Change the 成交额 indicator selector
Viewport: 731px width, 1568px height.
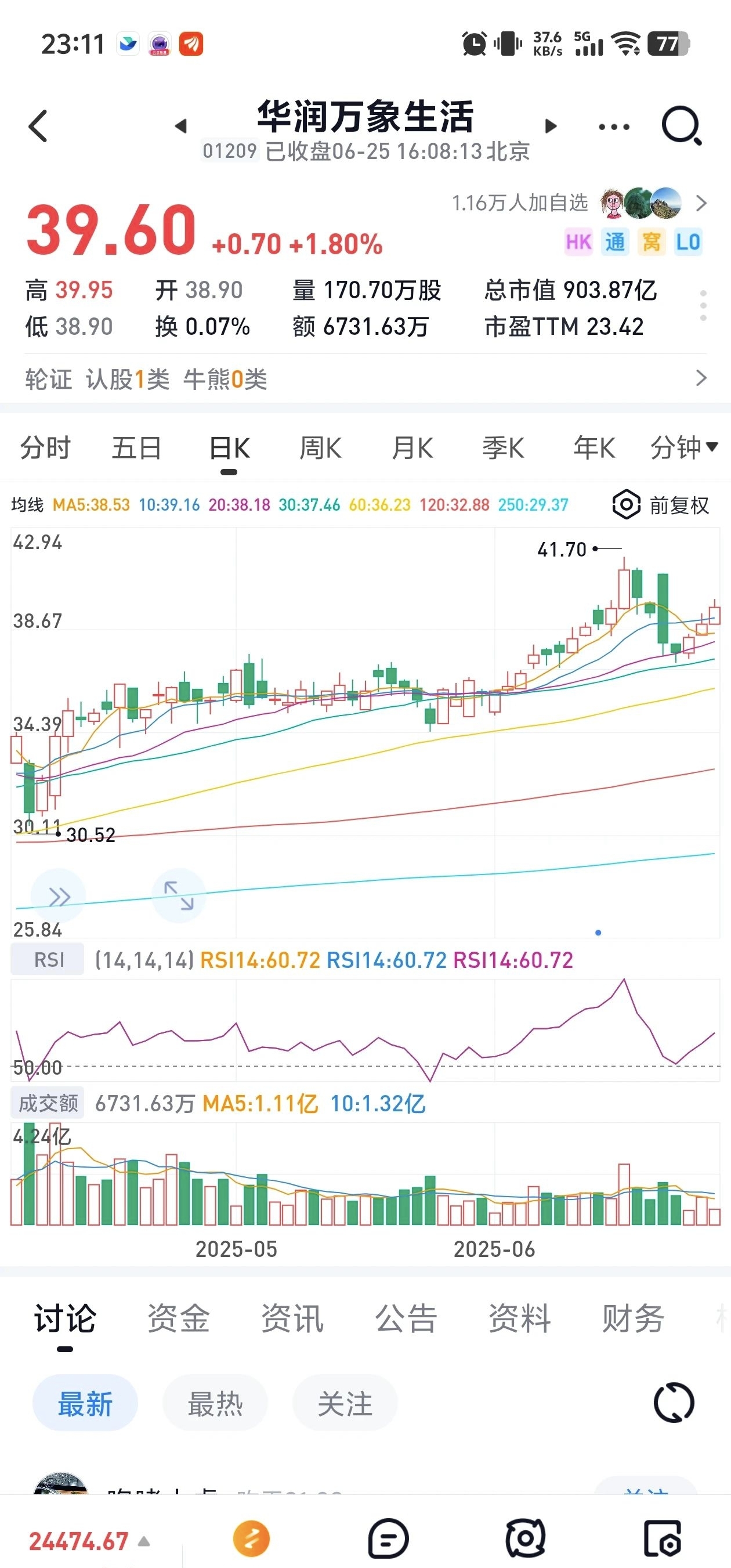[48, 1104]
